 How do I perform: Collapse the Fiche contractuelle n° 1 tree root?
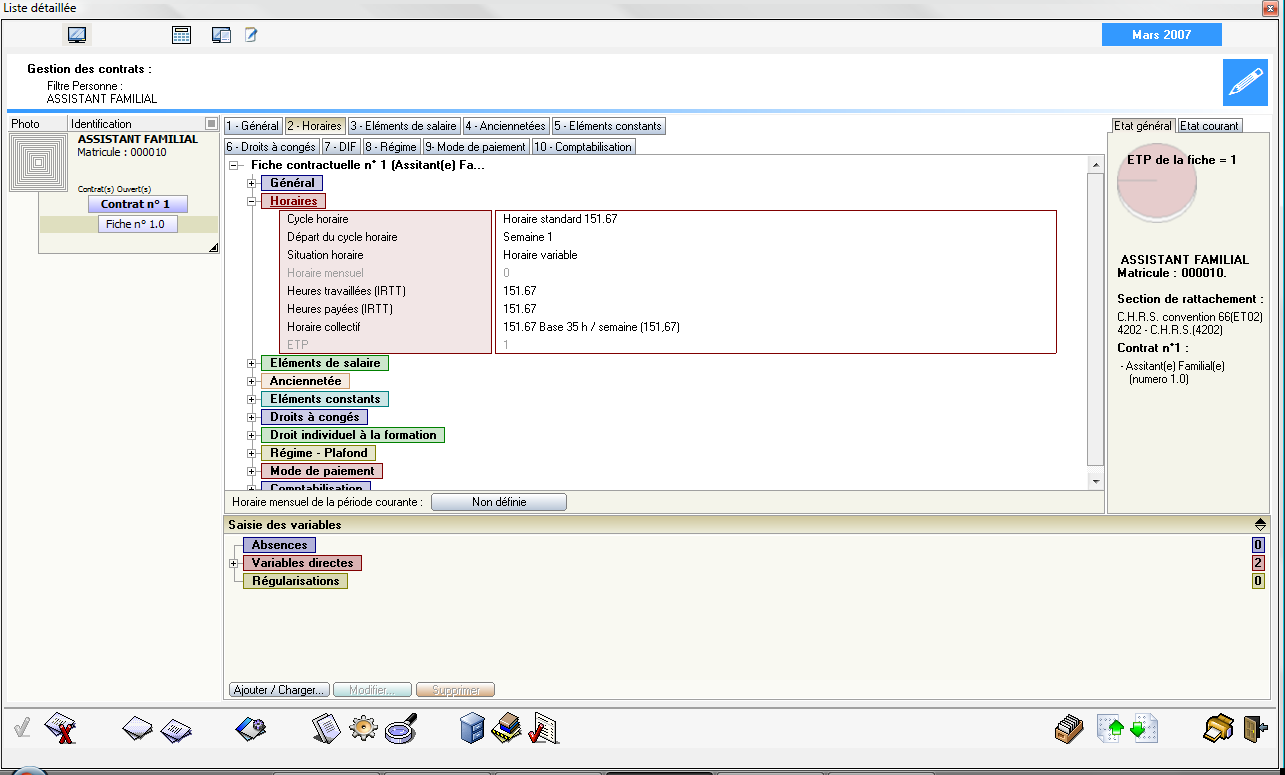(234, 165)
